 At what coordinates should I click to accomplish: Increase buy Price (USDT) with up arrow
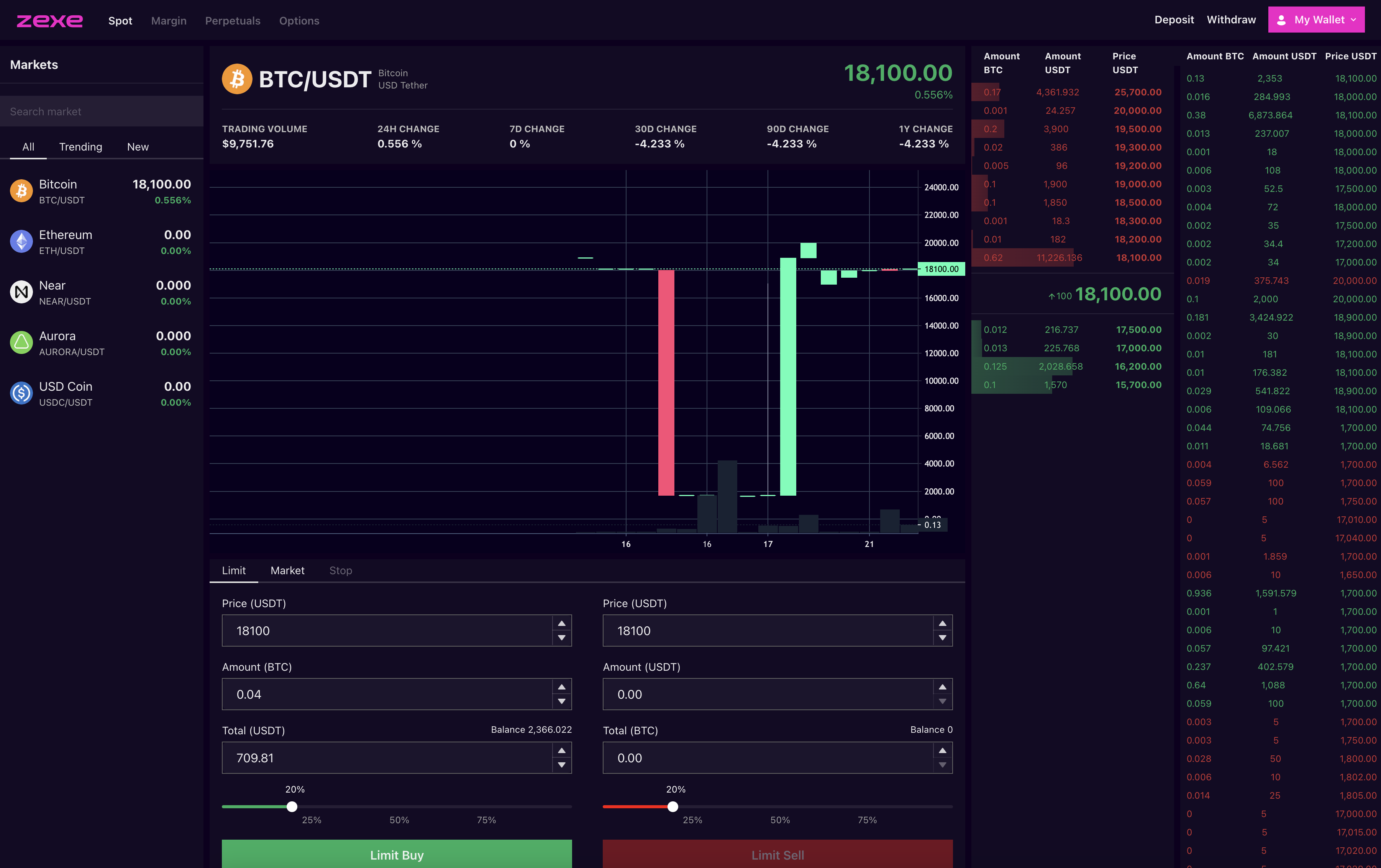(x=561, y=623)
